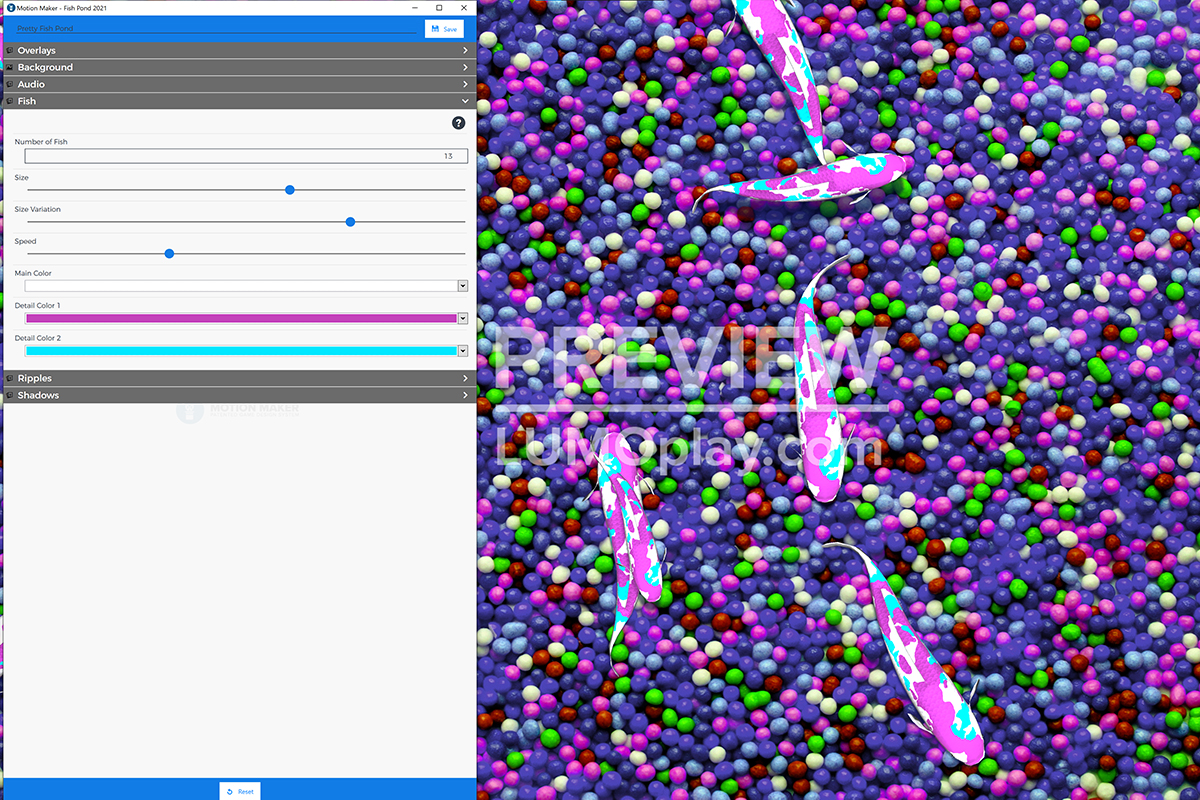Click the Ripples section icon
This screenshot has height=800, width=1200.
pos(10,378)
